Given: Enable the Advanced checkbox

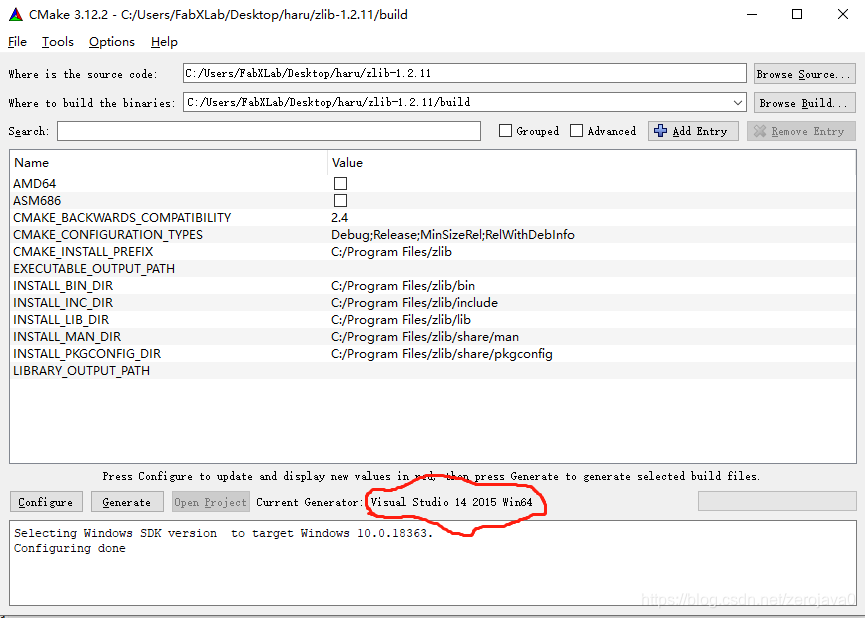Looking at the screenshot, I should pos(576,131).
